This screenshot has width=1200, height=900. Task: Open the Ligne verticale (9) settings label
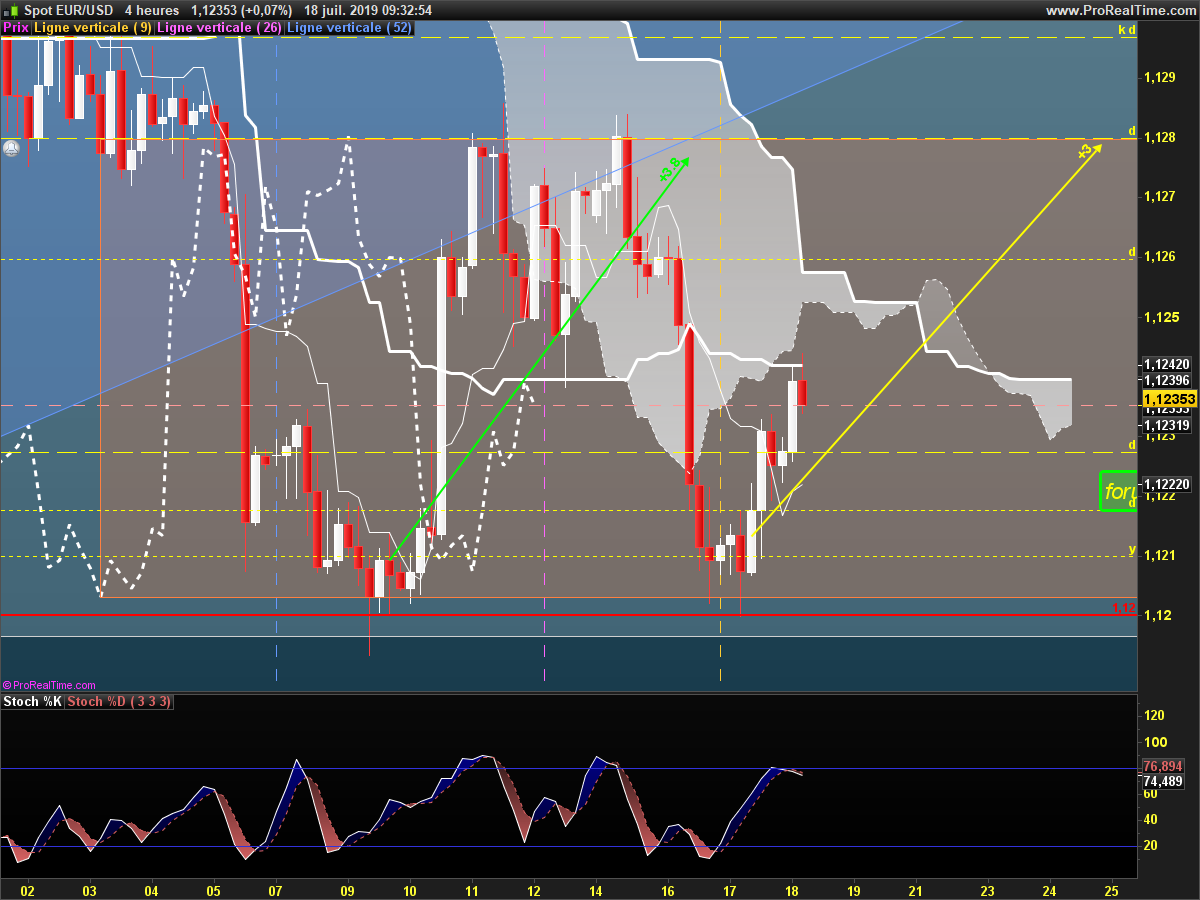click(x=93, y=28)
